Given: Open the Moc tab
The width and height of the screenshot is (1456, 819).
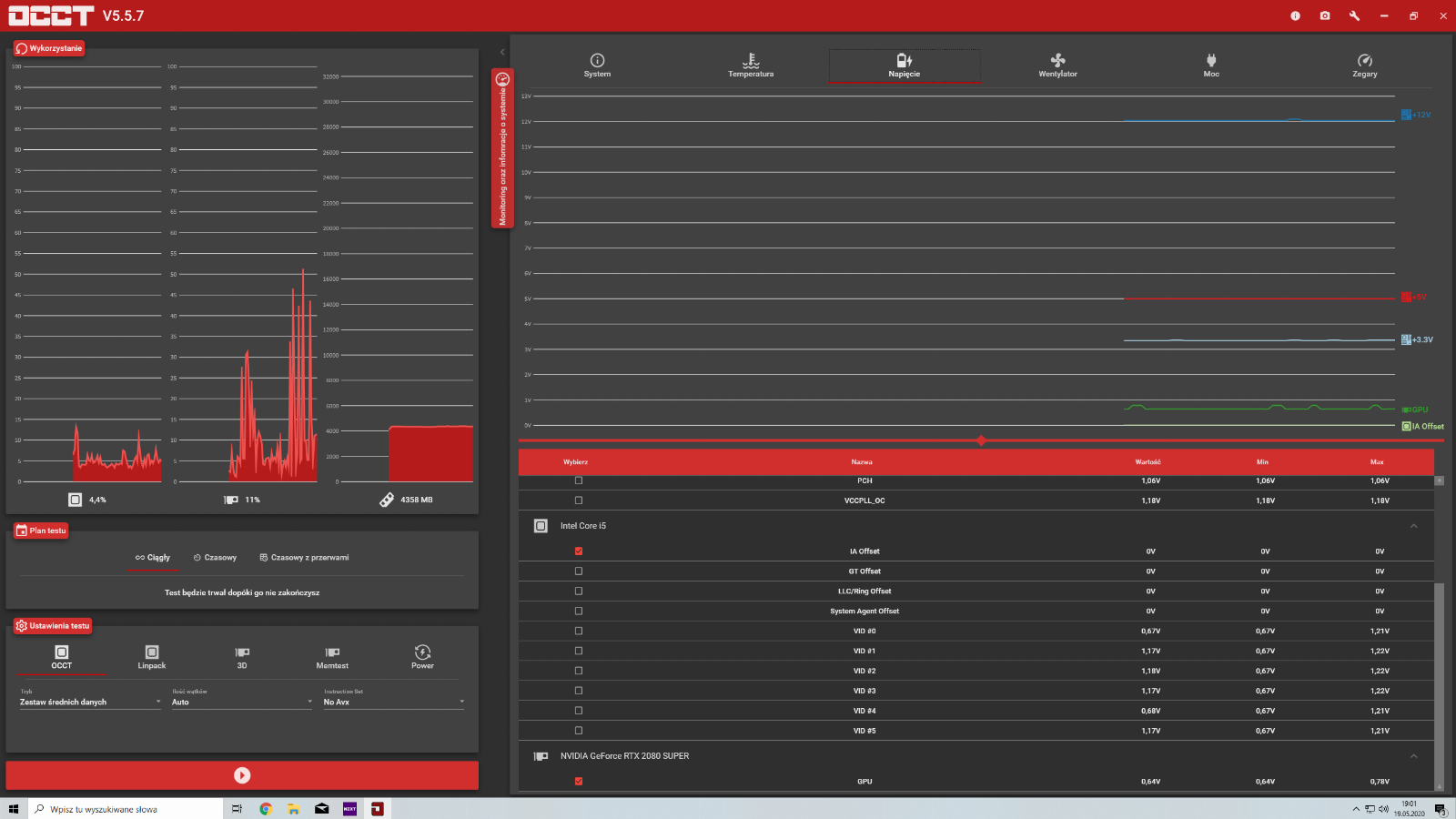Looking at the screenshot, I should pyautogui.click(x=1211, y=66).
